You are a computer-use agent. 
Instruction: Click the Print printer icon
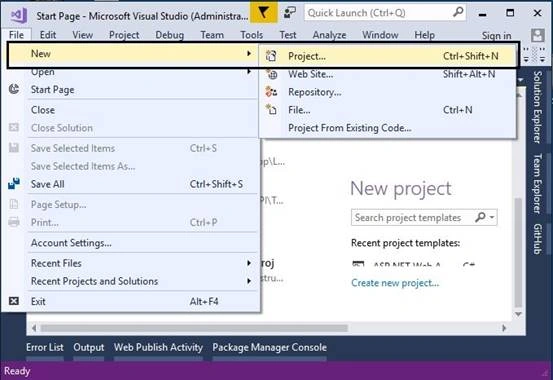pos(14,222)
